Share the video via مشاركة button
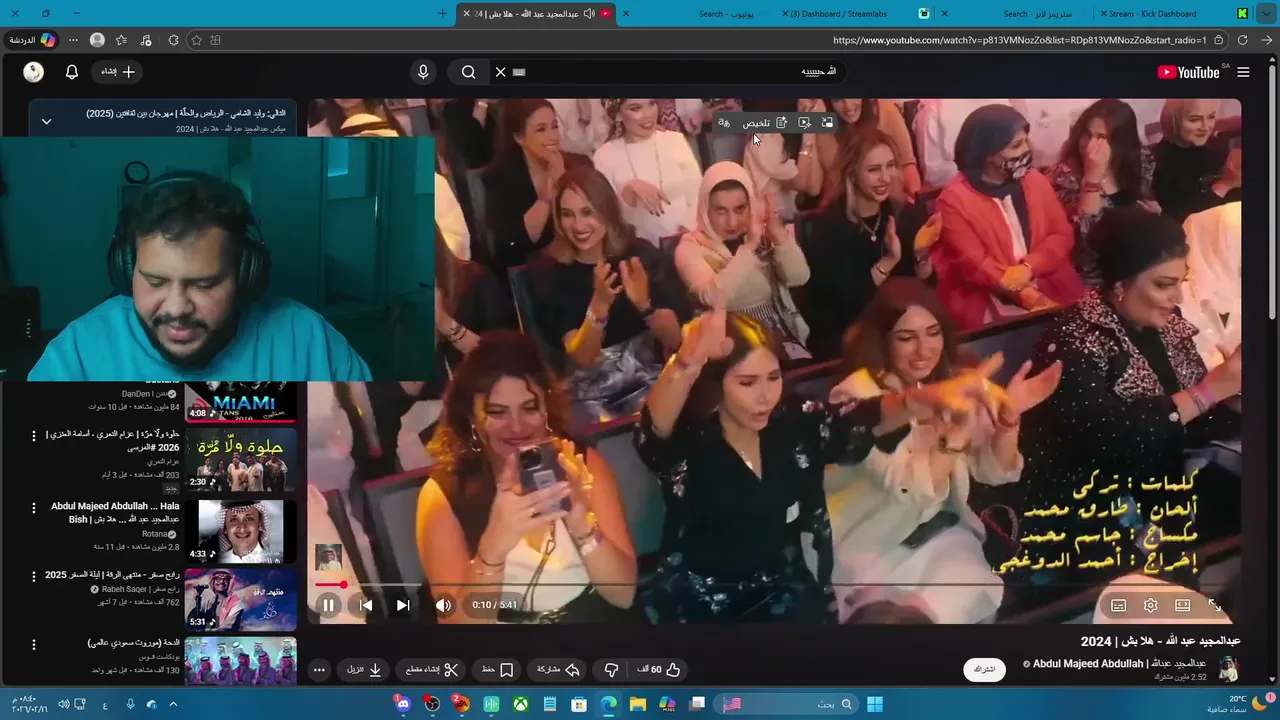The height and width of the screenshot is (720, 1280). pyautogui.click(x=558, y=669)
